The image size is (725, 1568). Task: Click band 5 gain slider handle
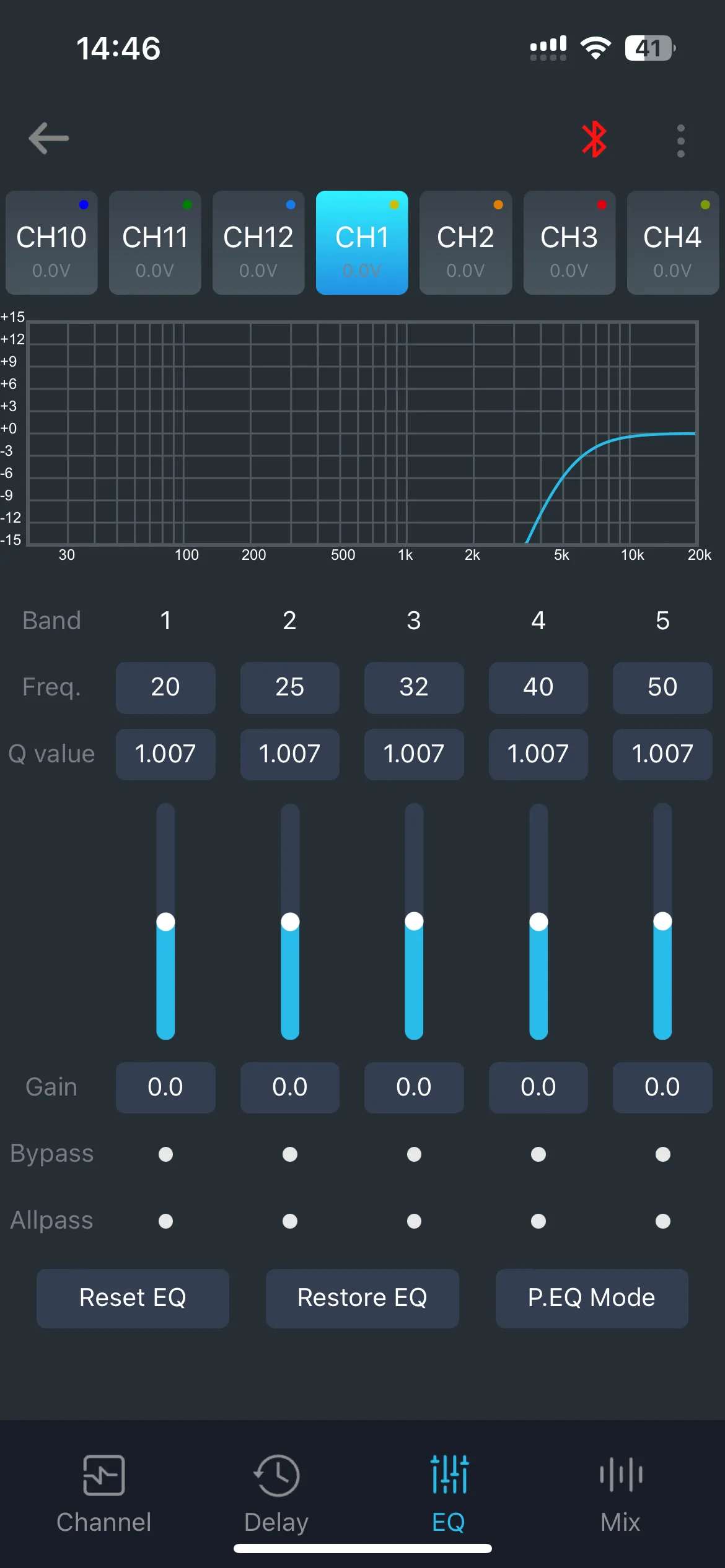[663, 921]
